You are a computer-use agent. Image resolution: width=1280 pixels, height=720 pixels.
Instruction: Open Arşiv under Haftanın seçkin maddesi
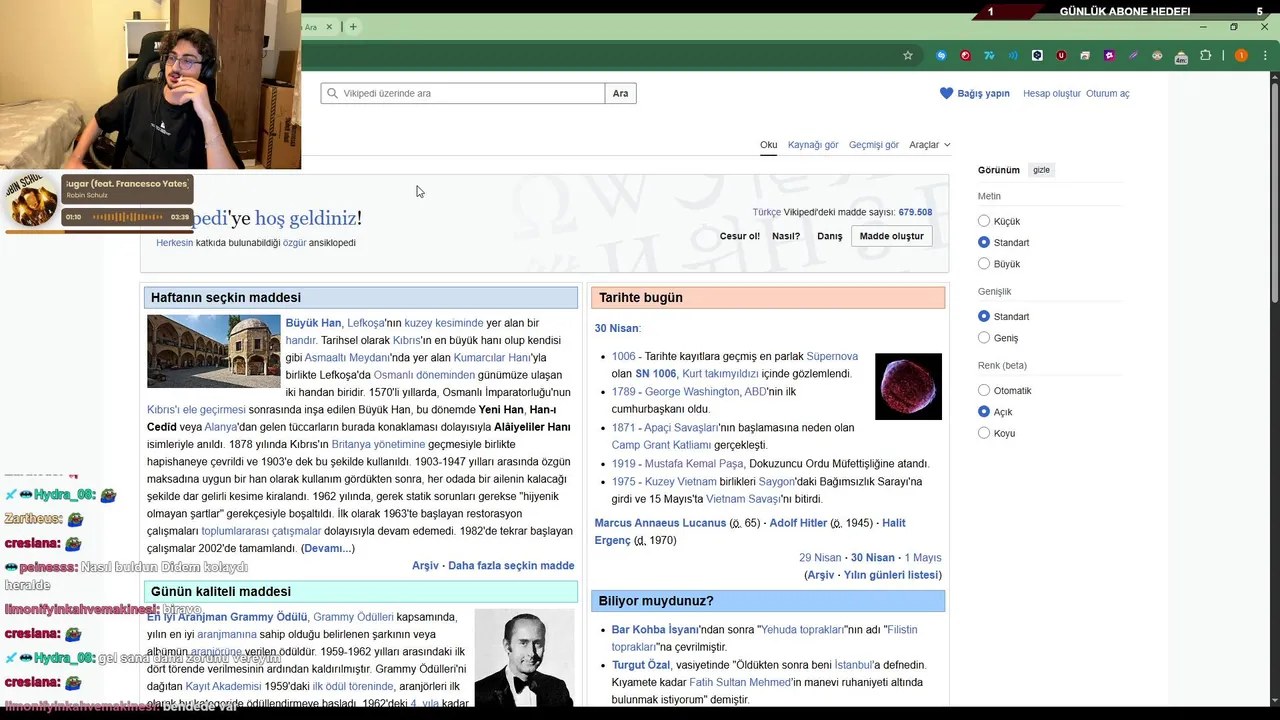click(x=425, y=566)
